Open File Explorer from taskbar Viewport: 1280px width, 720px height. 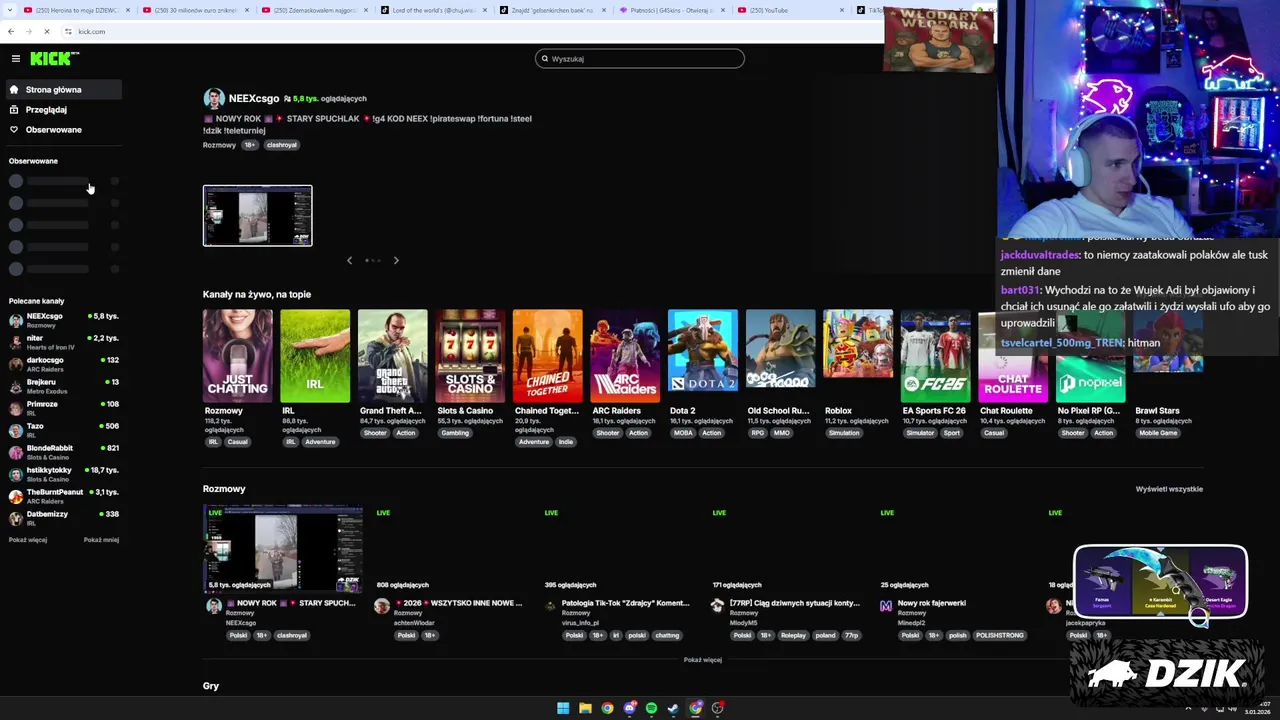[x=585, y=708]
